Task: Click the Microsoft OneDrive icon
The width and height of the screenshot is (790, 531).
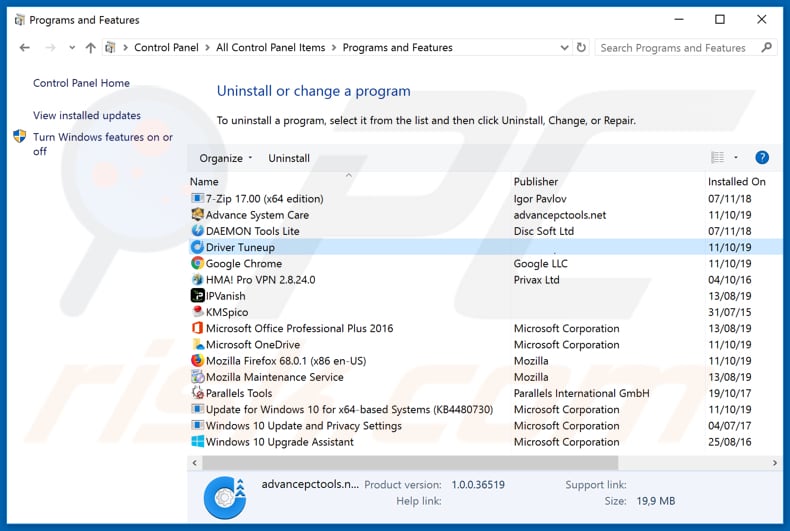Action: point(197,345)
